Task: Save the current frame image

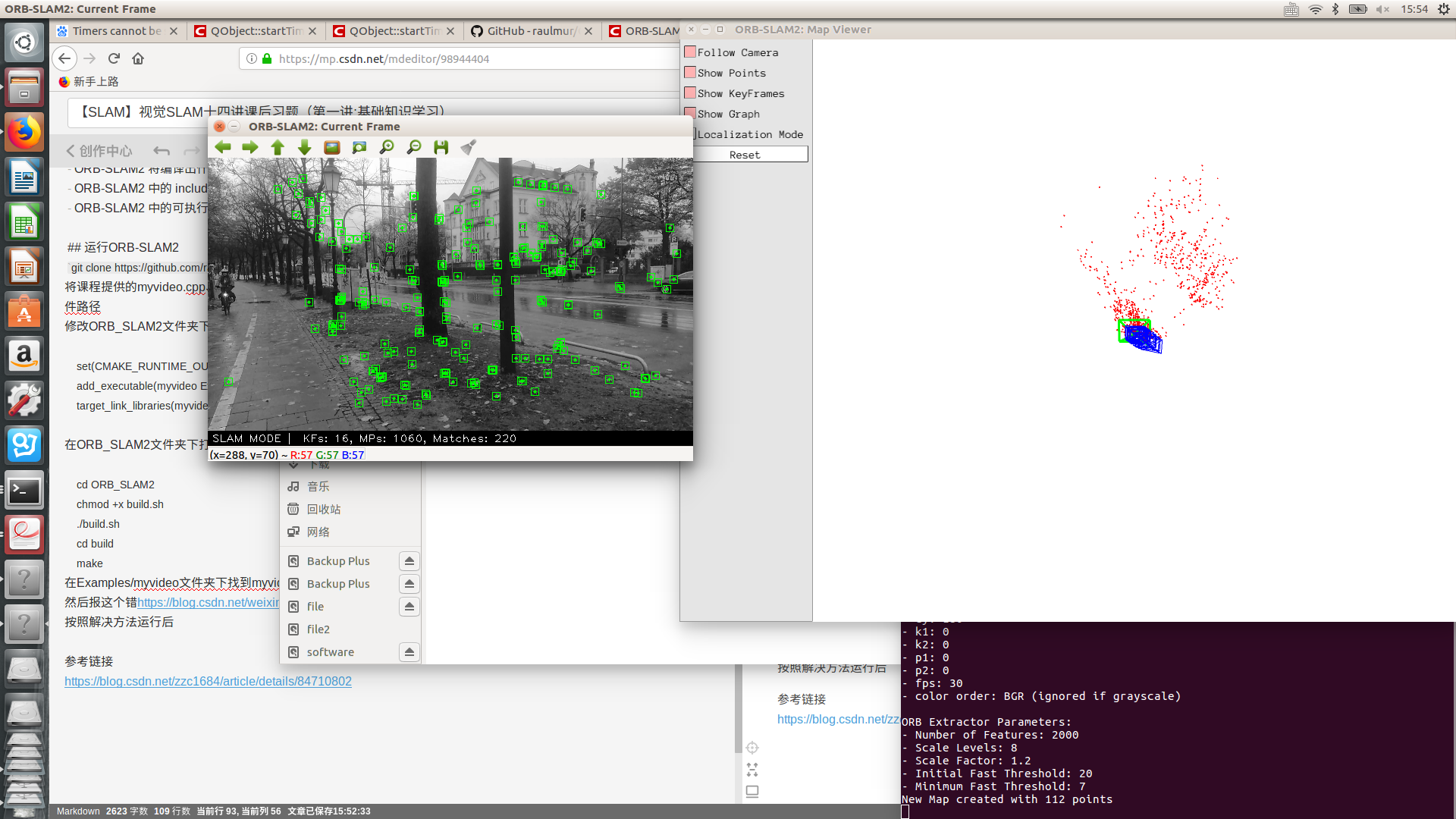Action: pyautogui.click(x=441, y=147)
